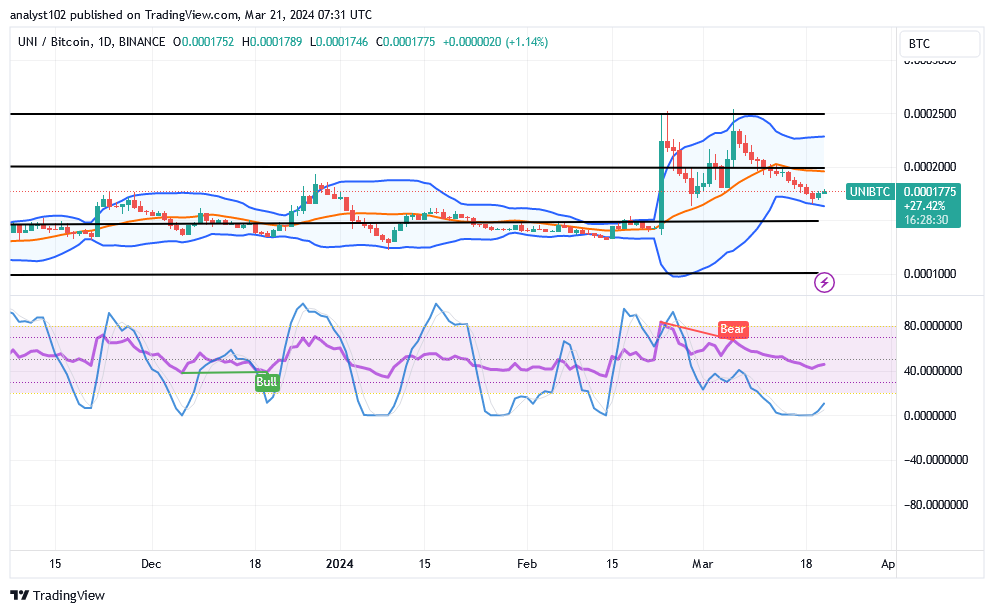Click the 40.0000000 oscillator axis label

coord(933,370)
